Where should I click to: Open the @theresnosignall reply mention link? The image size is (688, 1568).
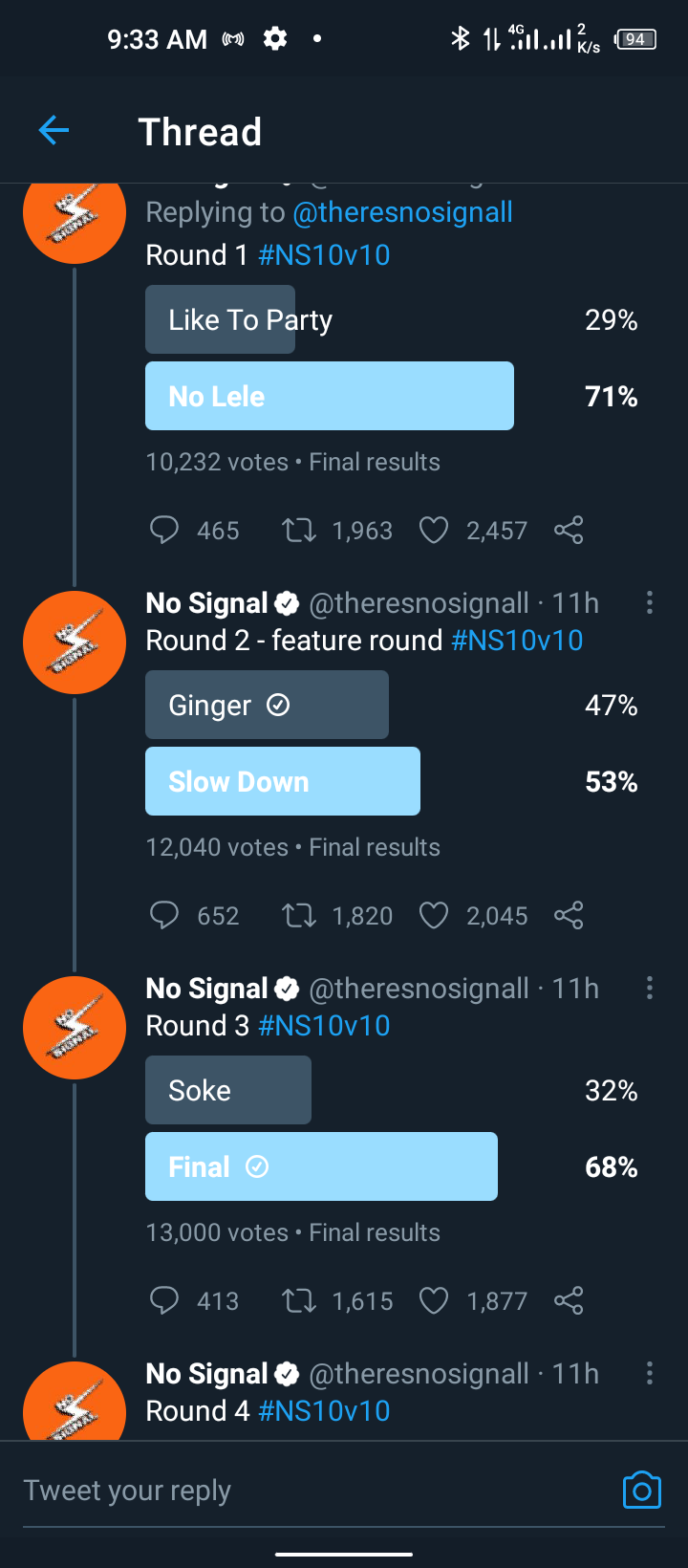(402, 212)
